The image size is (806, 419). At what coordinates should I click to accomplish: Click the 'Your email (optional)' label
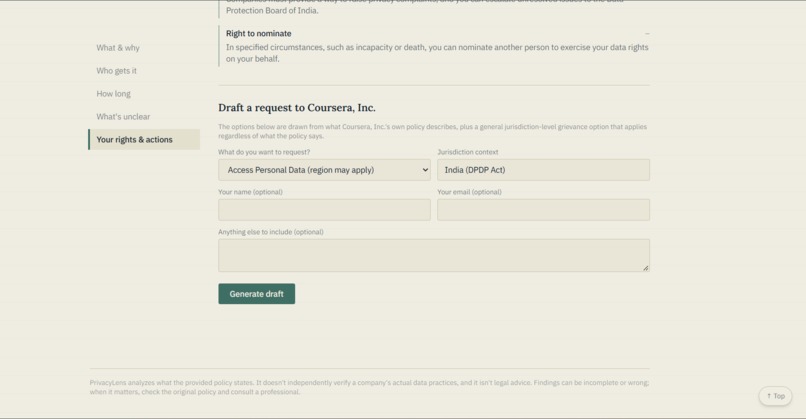(469, 192)
